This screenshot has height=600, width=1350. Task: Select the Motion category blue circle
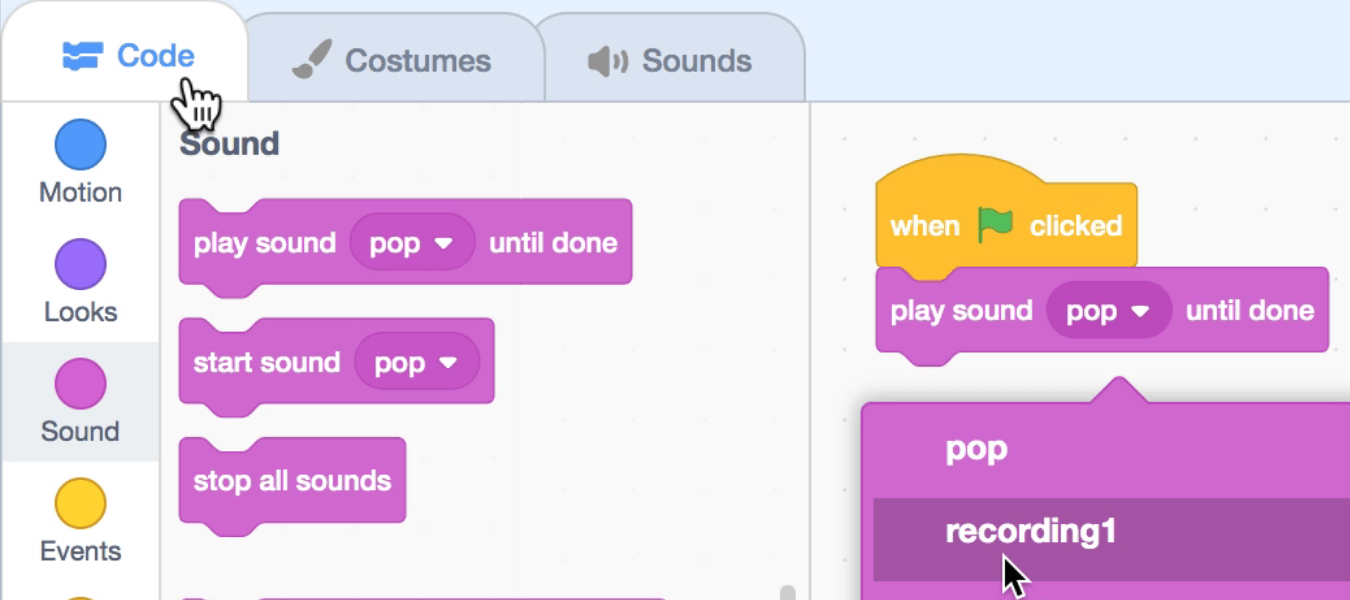[x=80, y=145]
